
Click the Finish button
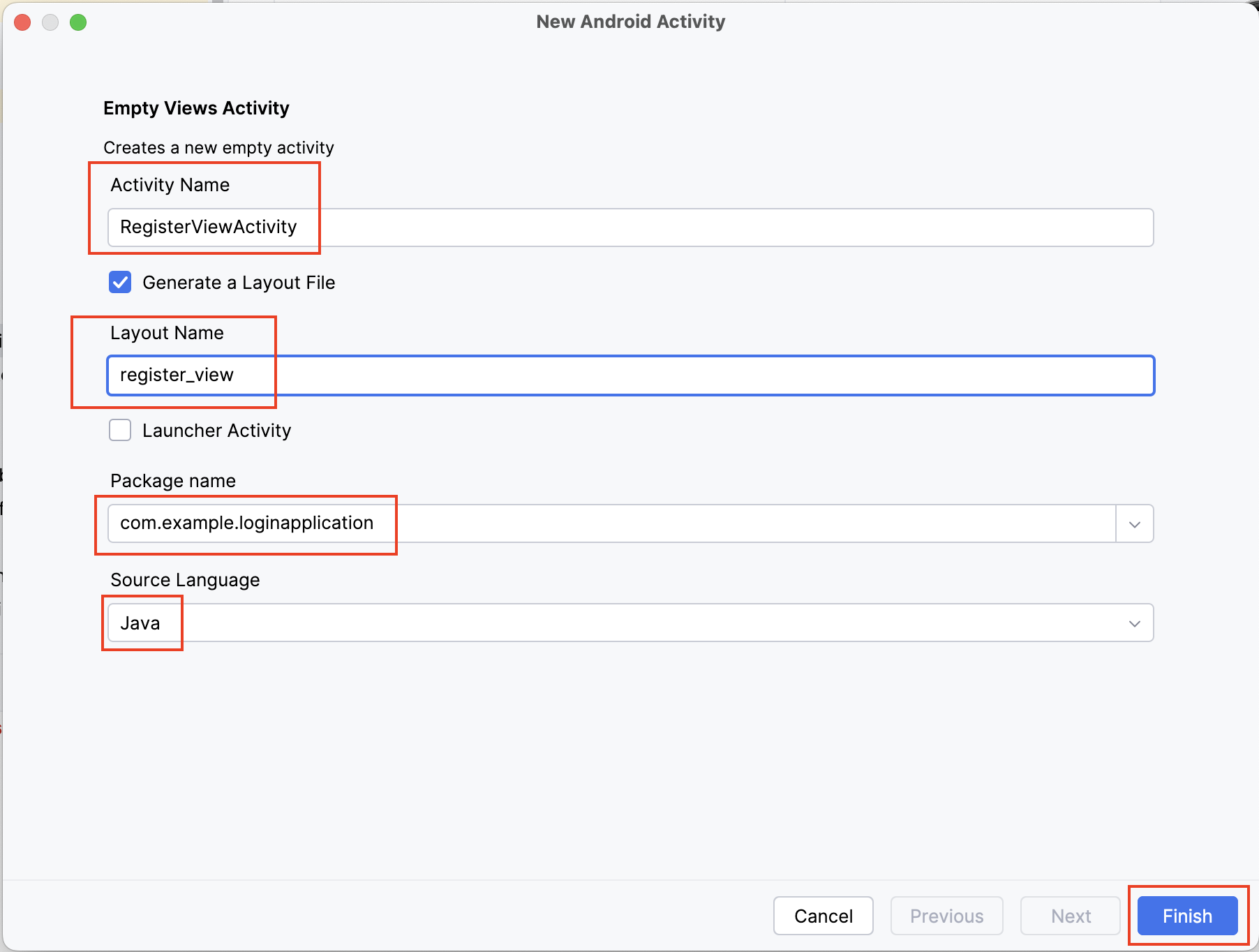pos(1187,916)
